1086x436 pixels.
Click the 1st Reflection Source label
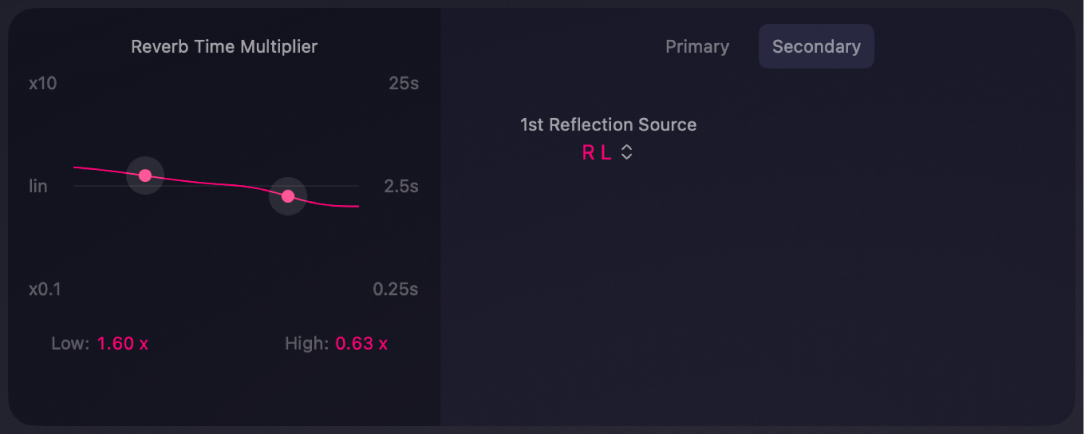[608, 125]
